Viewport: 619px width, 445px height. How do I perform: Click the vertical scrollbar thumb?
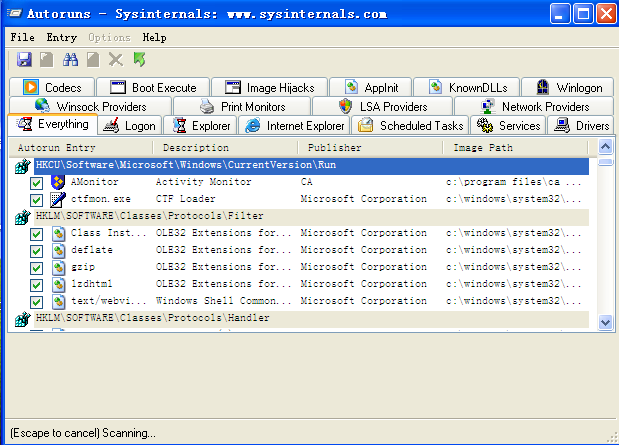pos(606,162)
